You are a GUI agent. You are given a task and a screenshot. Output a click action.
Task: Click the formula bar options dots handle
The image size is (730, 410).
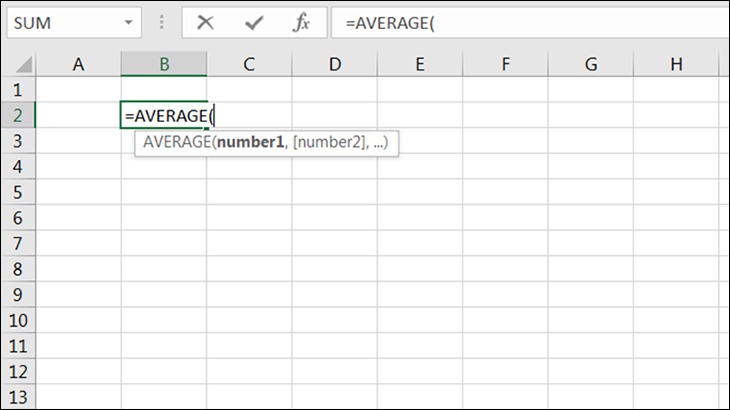(163, 22)
